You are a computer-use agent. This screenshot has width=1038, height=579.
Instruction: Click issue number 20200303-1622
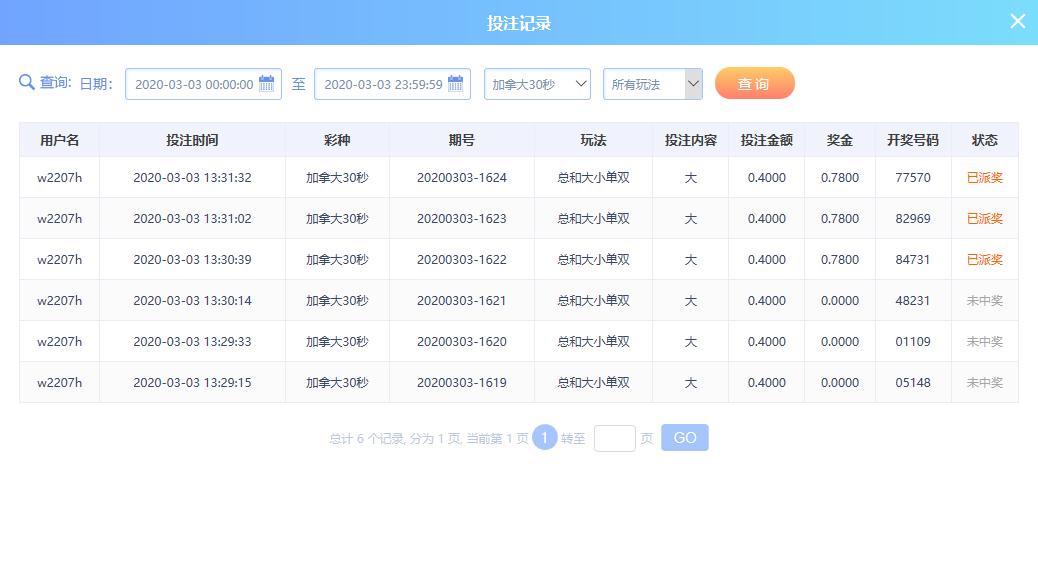(461, 259)
